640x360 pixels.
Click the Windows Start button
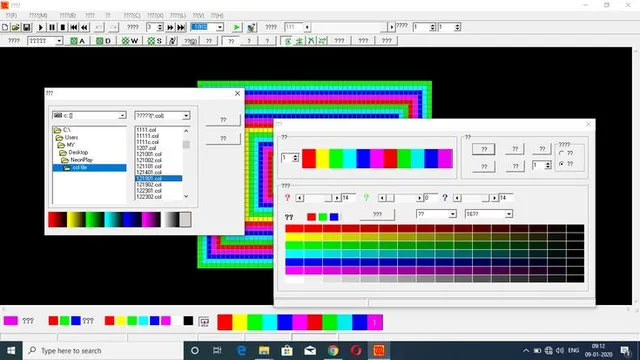[x=11, y=351]
